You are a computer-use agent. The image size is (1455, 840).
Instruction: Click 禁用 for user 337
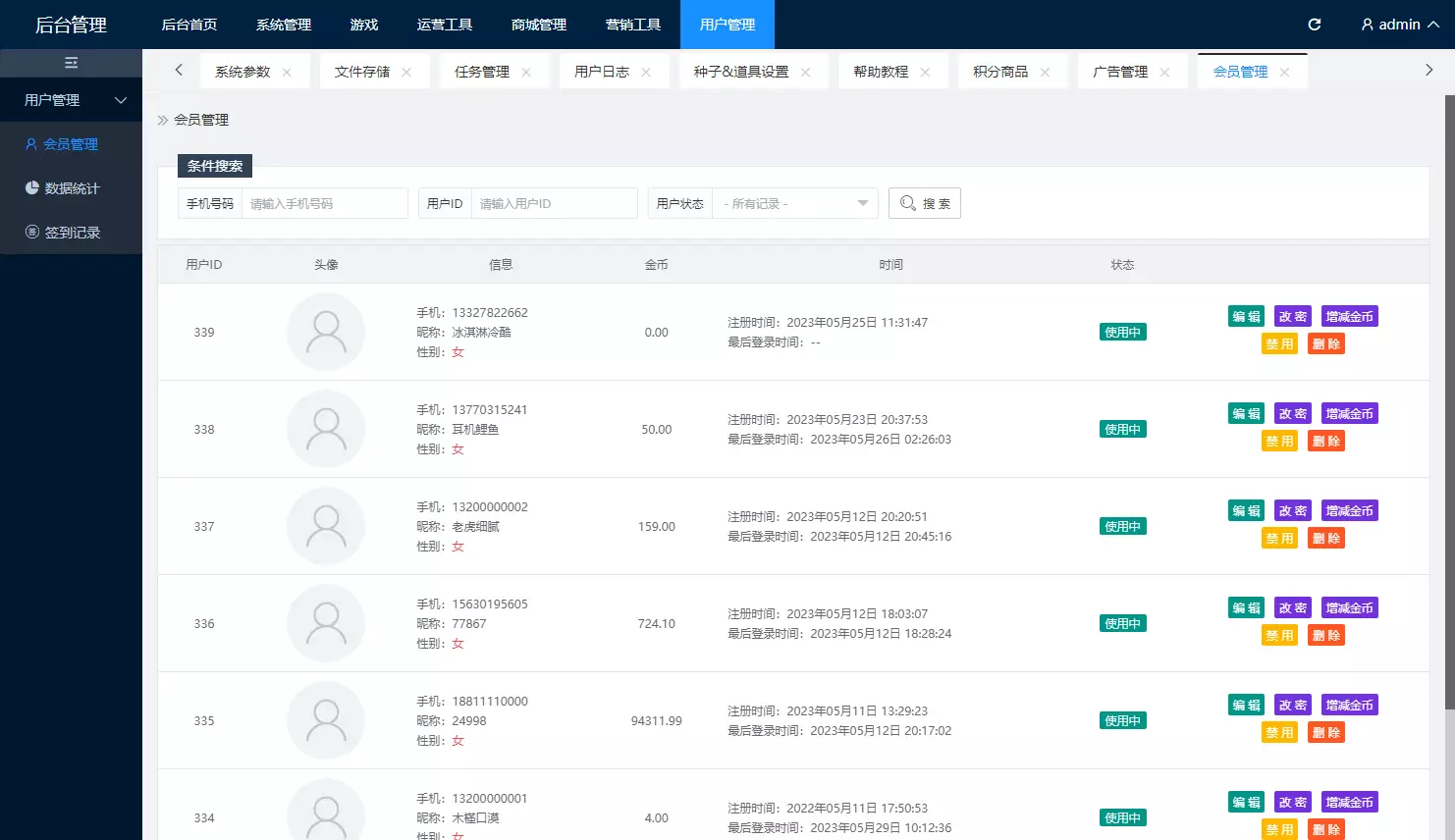(x=1279, y=538)
